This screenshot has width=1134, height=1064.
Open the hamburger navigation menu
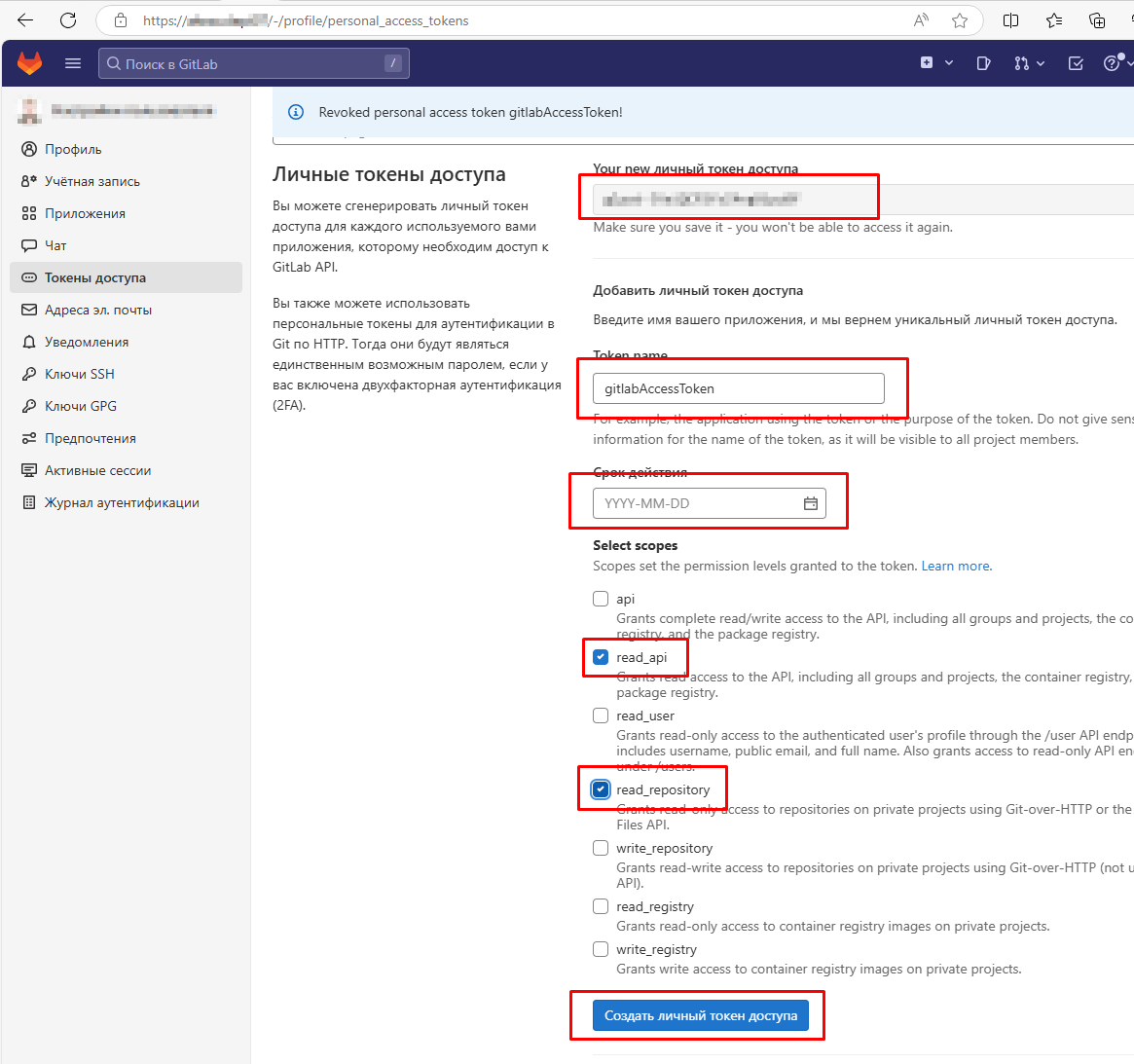coord(73,63)
